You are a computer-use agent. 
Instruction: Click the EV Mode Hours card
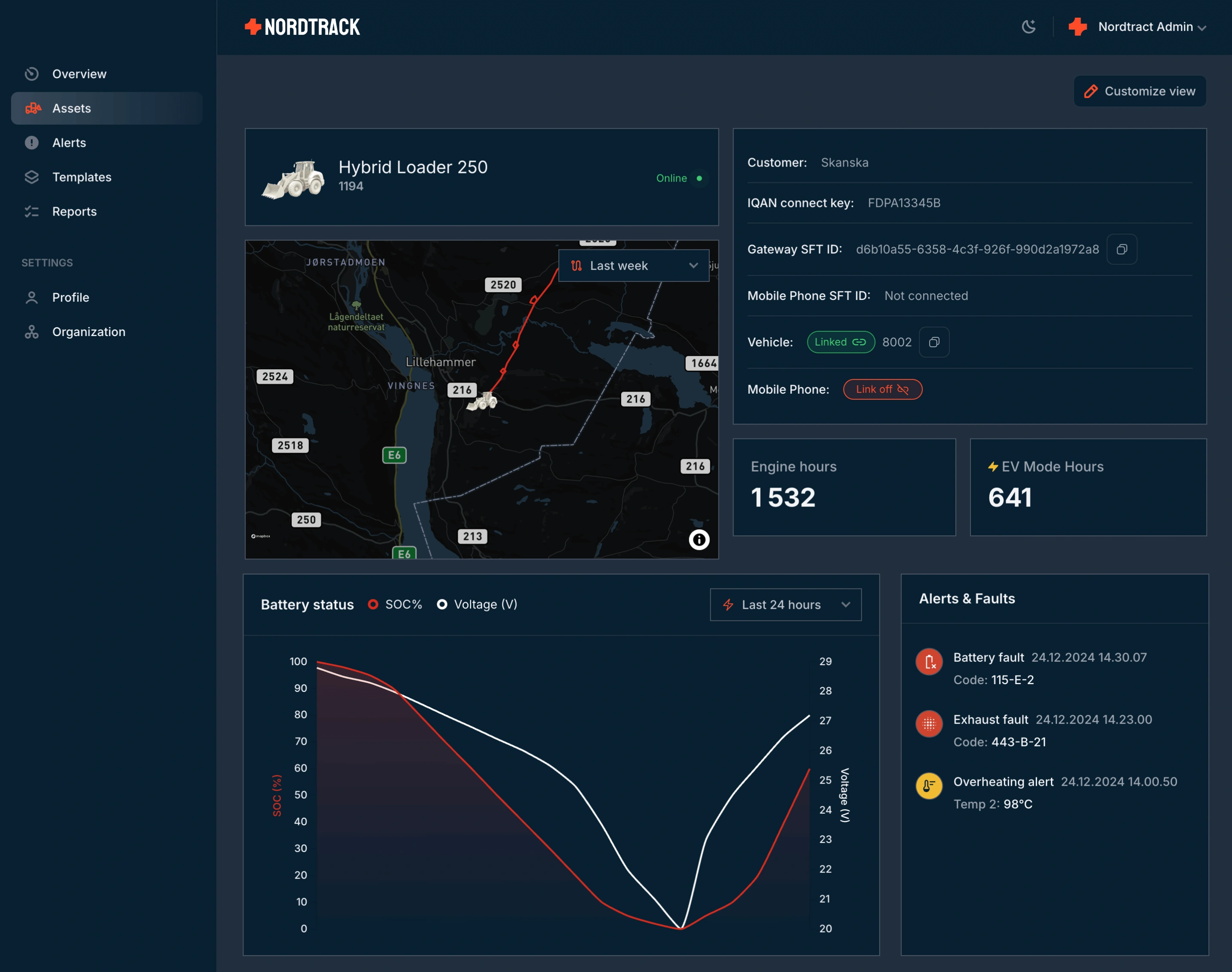coord(1088,487)
